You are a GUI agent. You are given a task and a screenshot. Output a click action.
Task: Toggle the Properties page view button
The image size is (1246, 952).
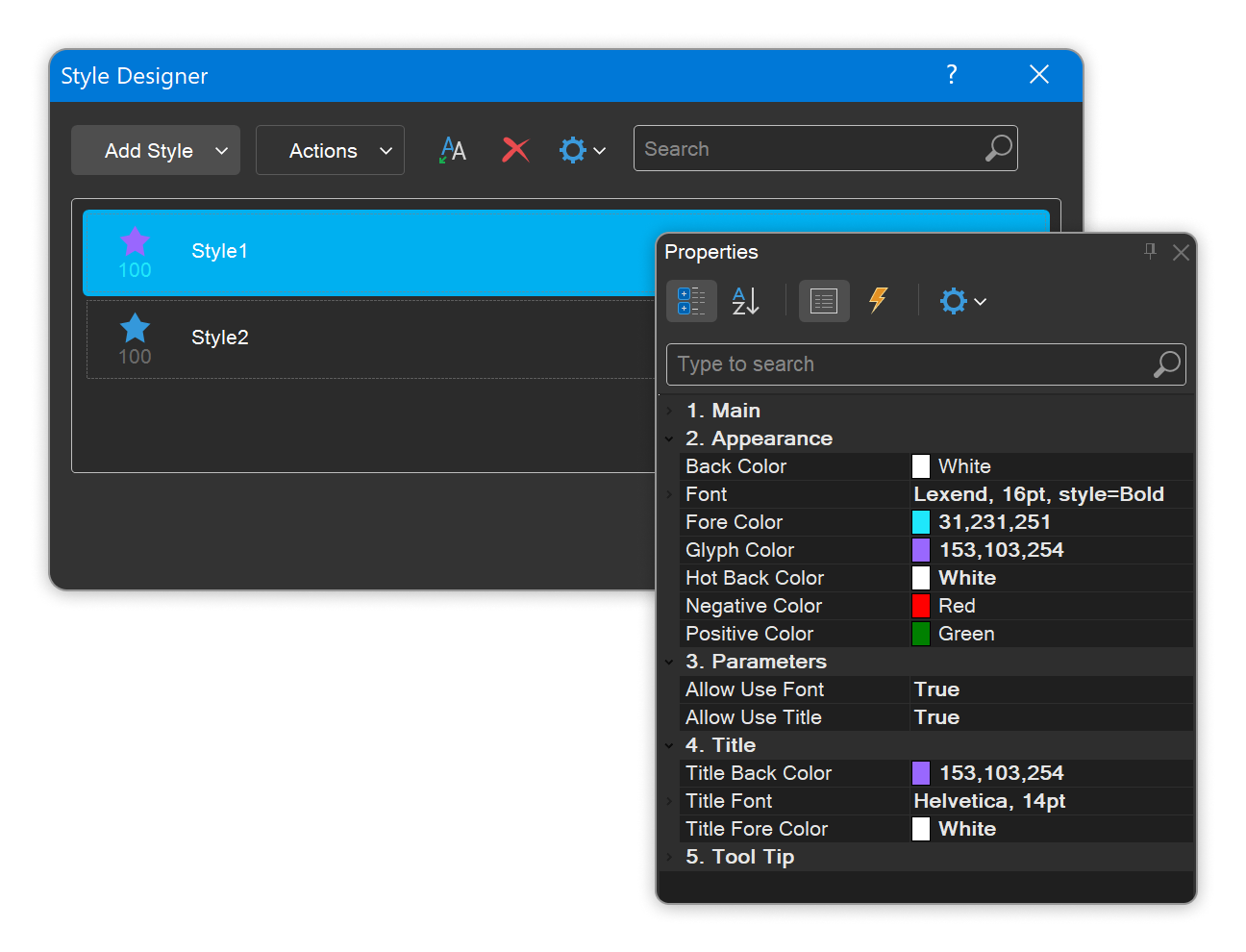(824, 301)
